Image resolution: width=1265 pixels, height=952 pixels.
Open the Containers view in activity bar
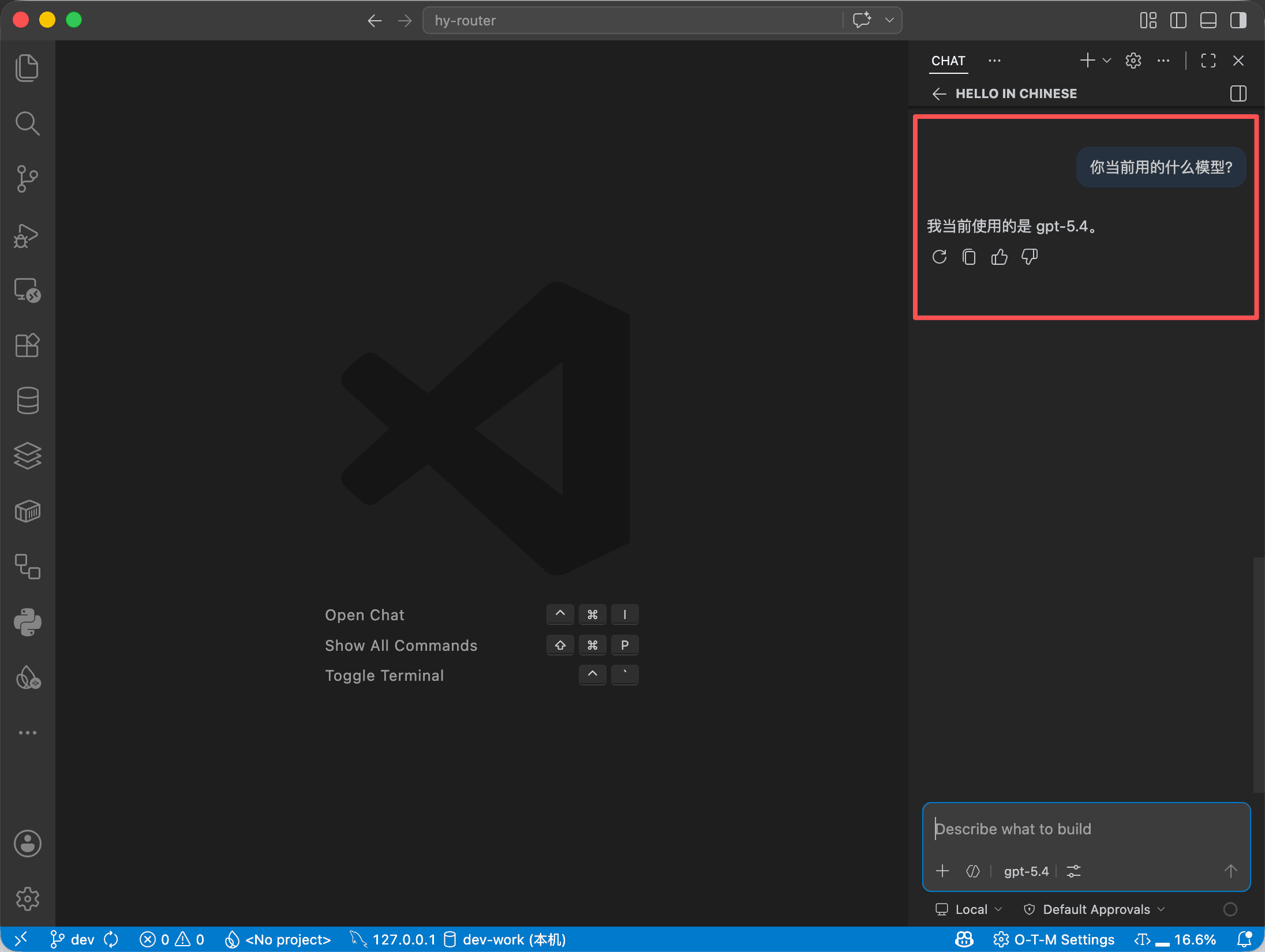pos(27,511)
